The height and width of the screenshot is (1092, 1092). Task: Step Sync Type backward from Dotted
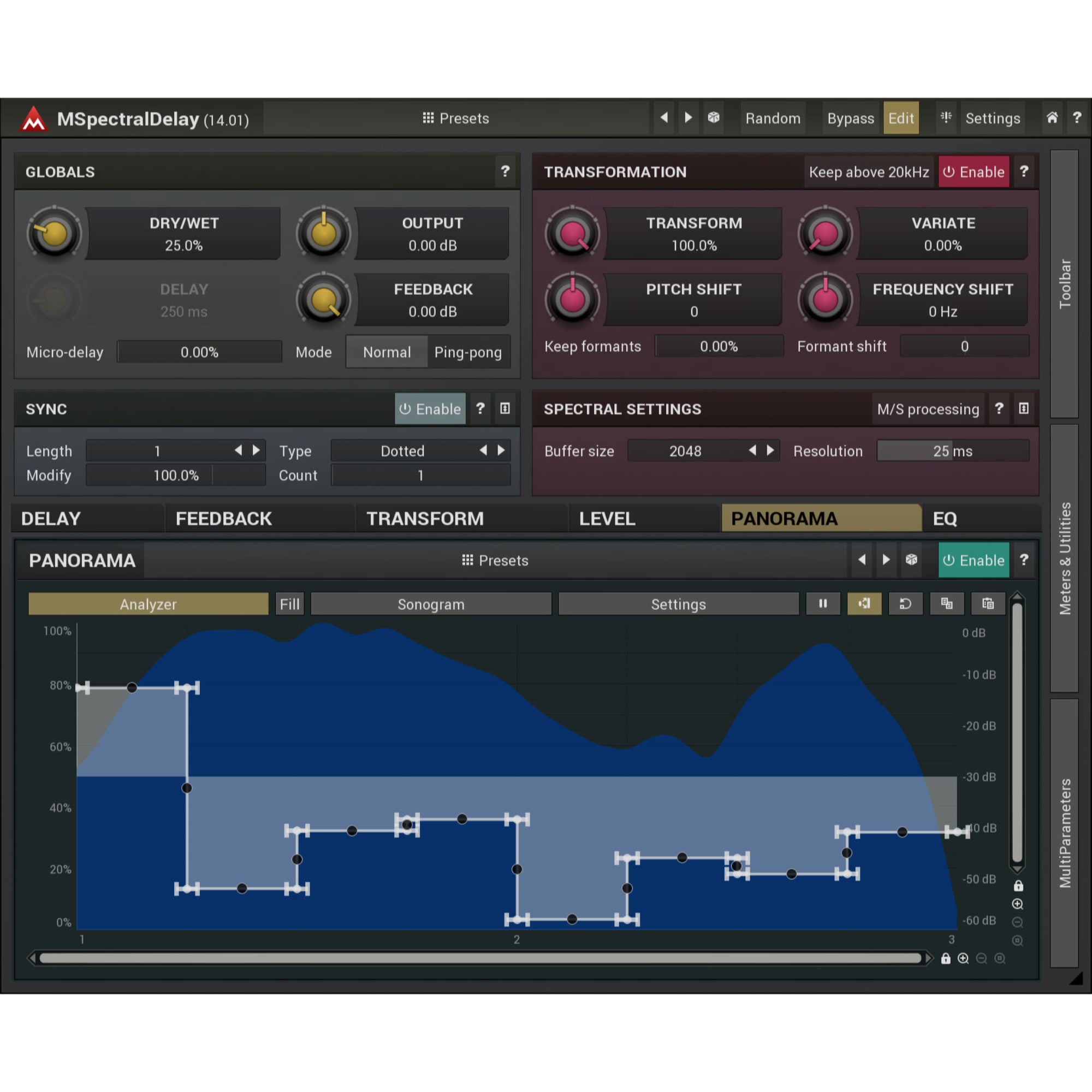(x=483, y=450)
